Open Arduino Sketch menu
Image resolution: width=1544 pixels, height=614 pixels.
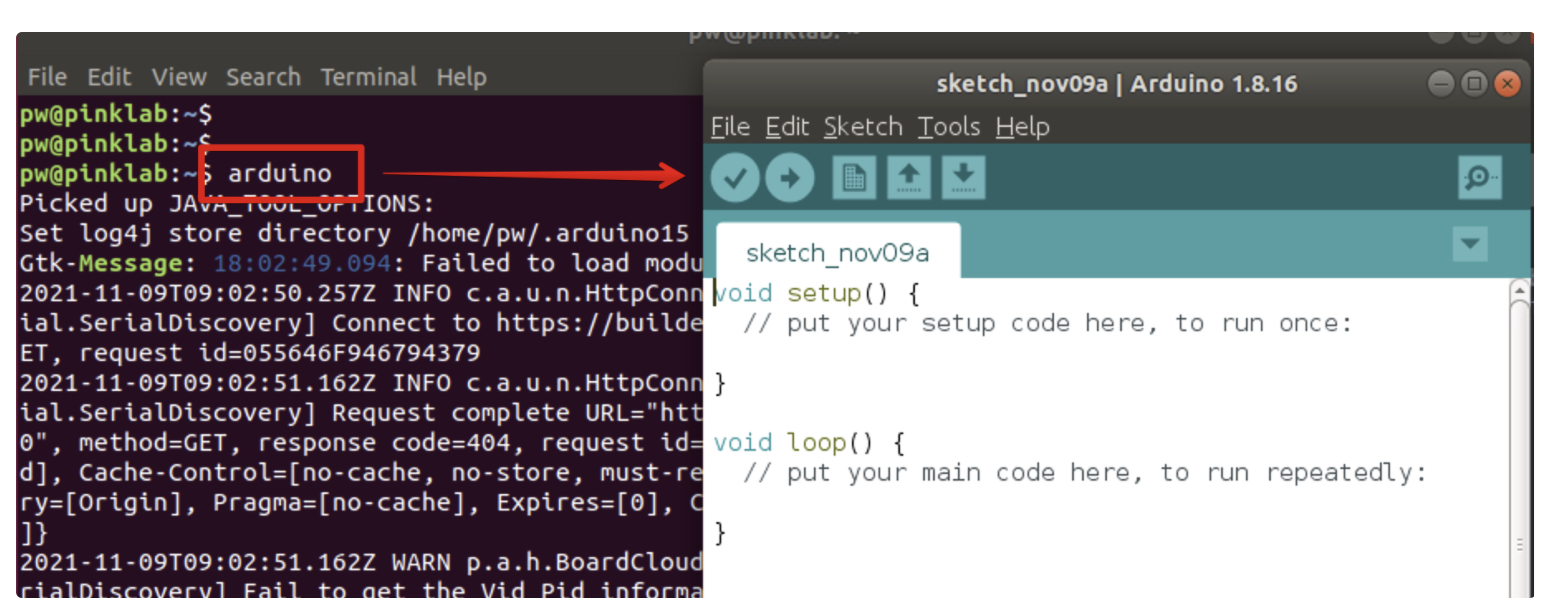tap(863, 127)
